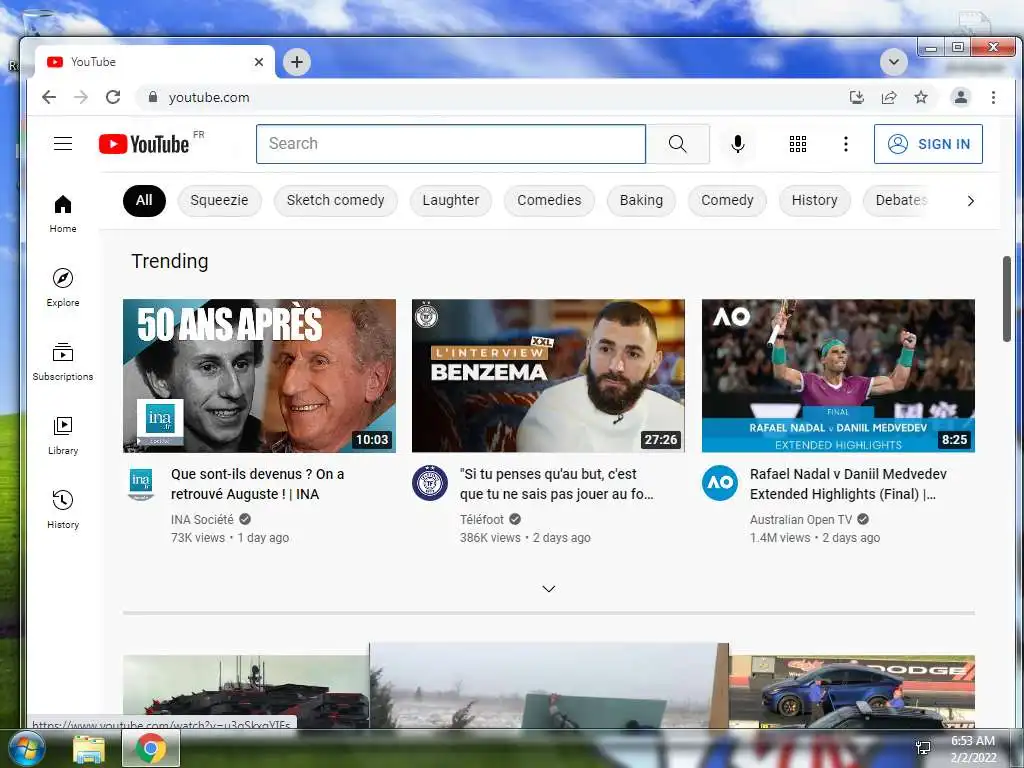Play the Benzema interview thumbnail
This screenshot has width=1024, height=768.
point(548,376)
